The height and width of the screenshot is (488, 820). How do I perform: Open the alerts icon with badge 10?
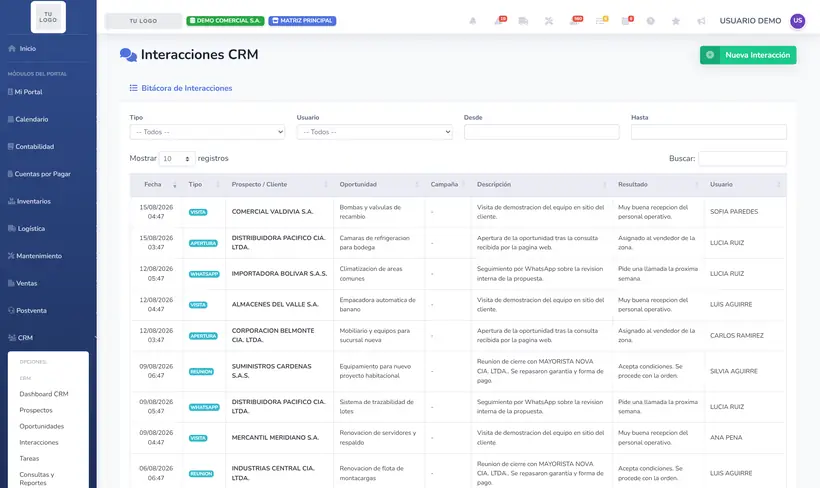(500, 20)
